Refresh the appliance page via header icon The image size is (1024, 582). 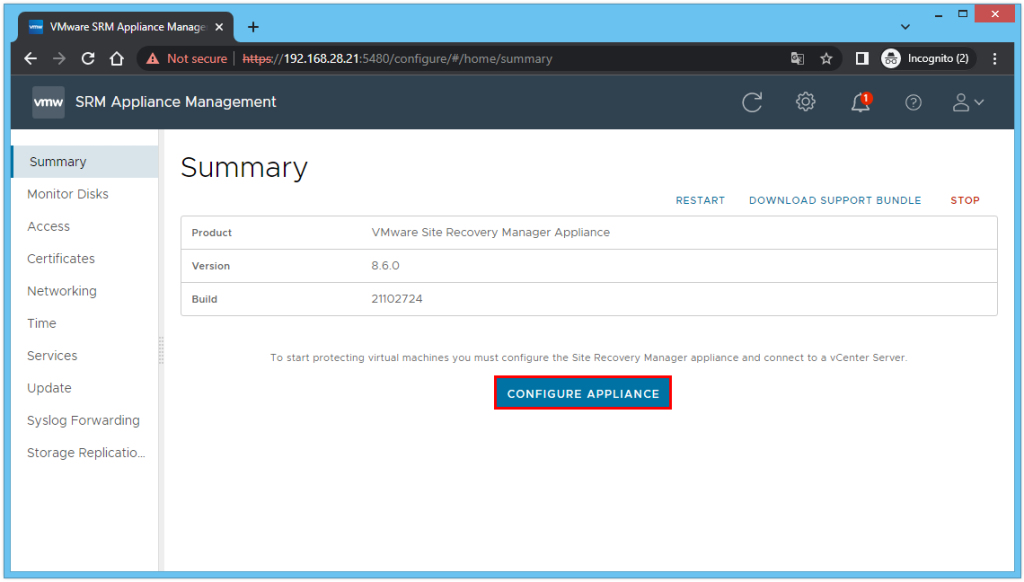click(x=752, y=103)
